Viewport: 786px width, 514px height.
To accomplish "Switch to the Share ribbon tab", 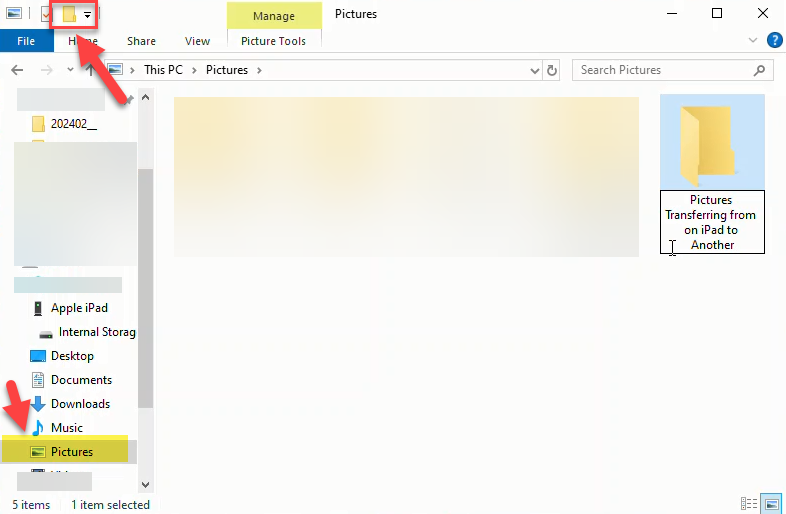I will [141, 41].
